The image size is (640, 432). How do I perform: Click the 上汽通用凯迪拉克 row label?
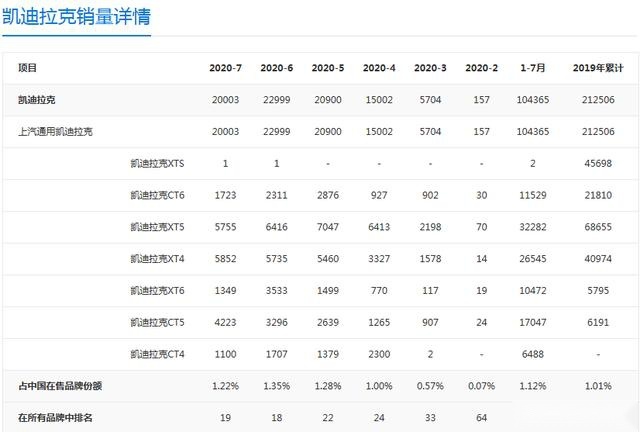point(56,131)
